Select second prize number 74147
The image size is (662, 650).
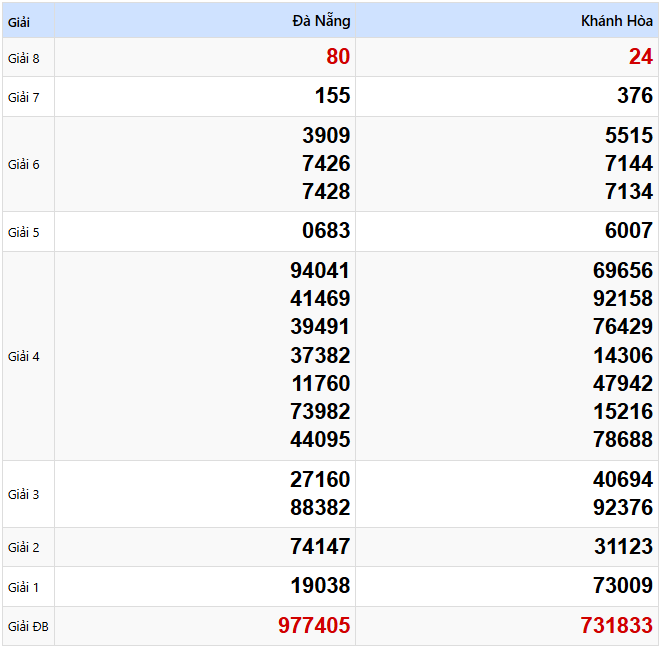pos(320,547)
